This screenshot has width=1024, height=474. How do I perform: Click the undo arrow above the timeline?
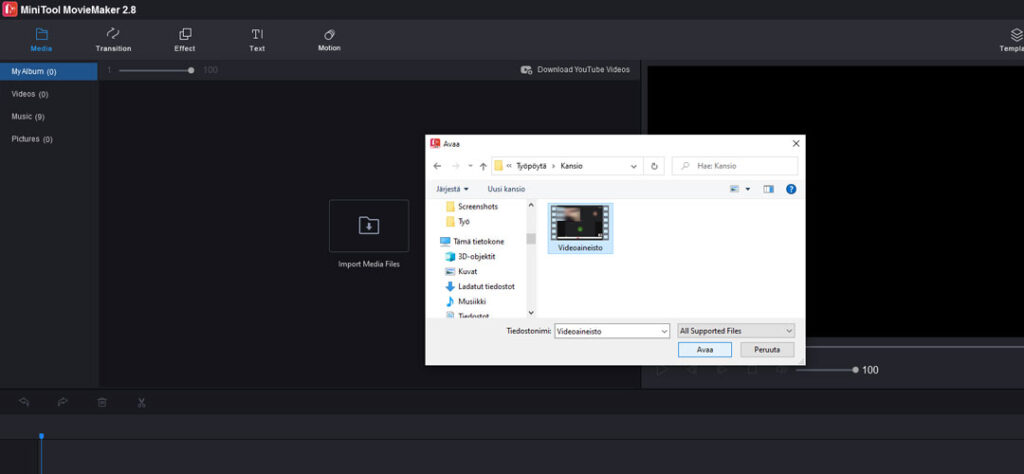24,402
